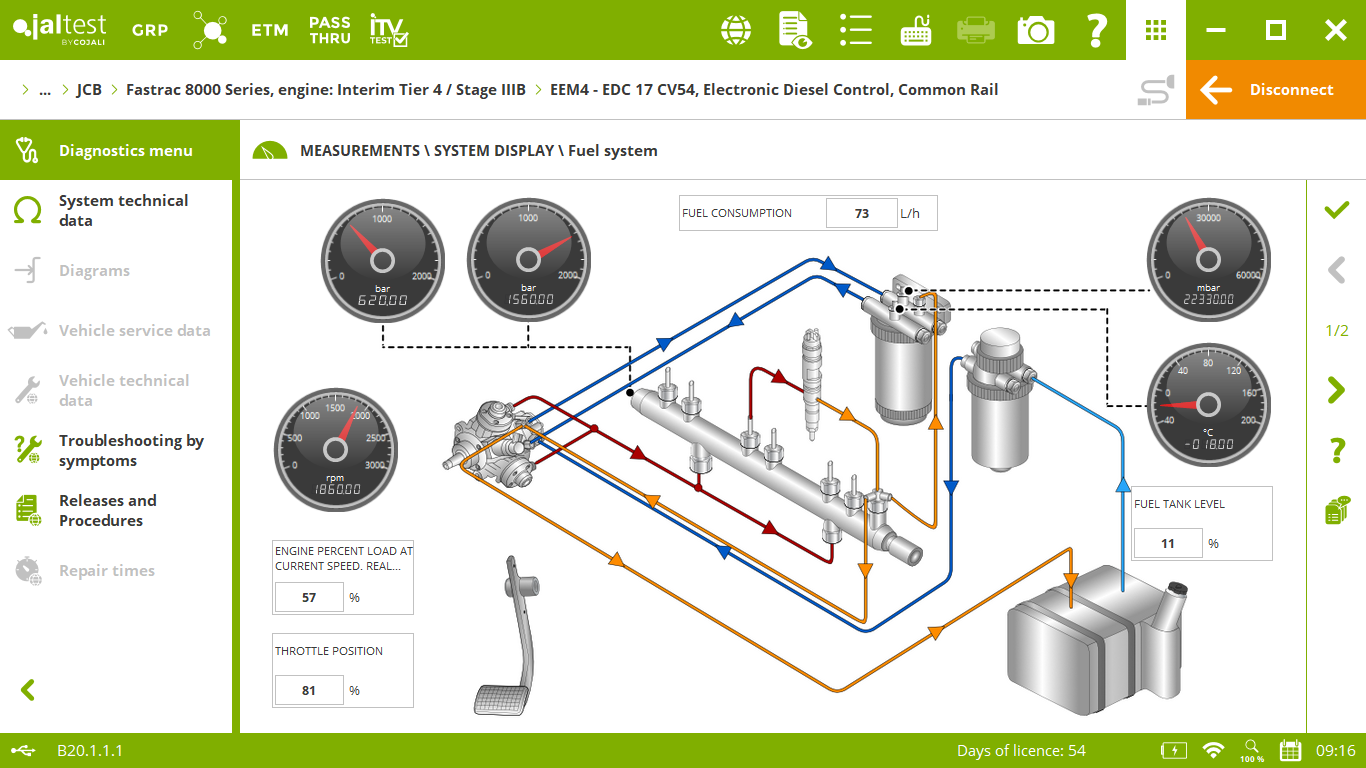The image size is (1366, 768).
Task: Click the measurements gauge header icon
Action: click(270, 150)
